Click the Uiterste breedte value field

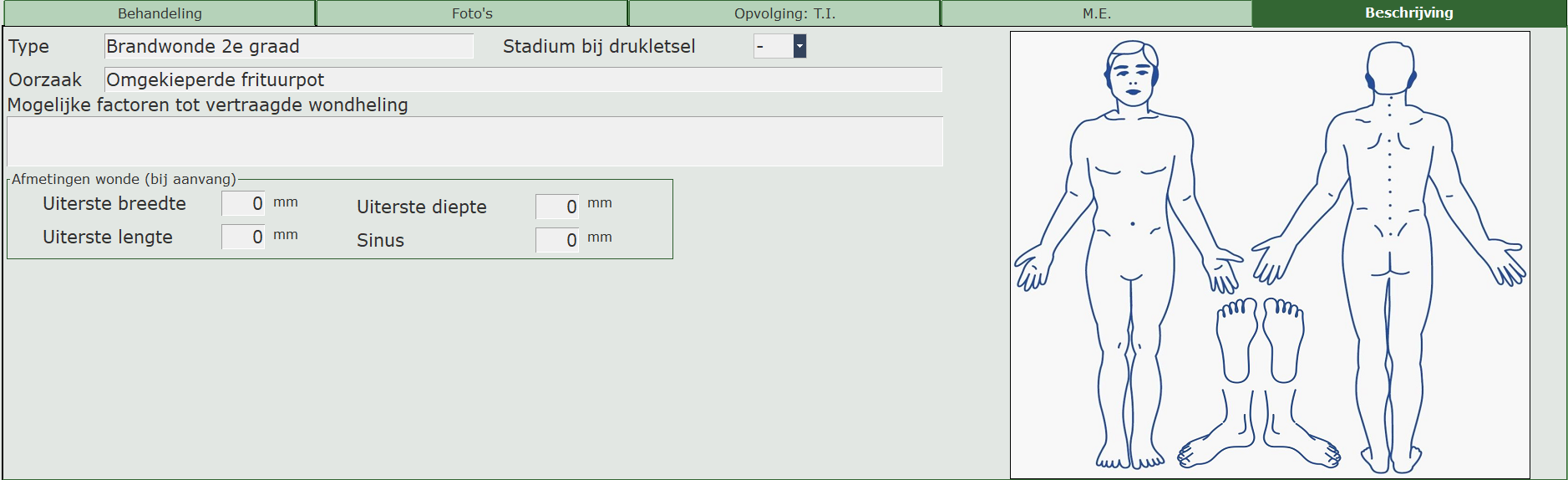(x=243, y=203)
